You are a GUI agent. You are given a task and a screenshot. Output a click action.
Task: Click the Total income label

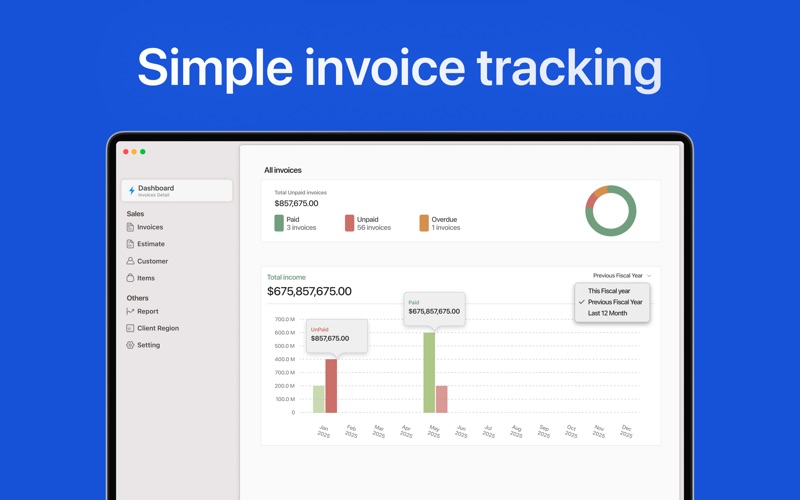point(286,277)
